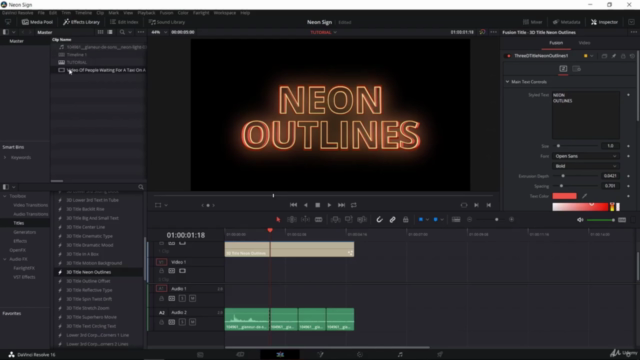
Task: Go to the Media page icon
Action: pyautogui.click(x=200, y=354)
